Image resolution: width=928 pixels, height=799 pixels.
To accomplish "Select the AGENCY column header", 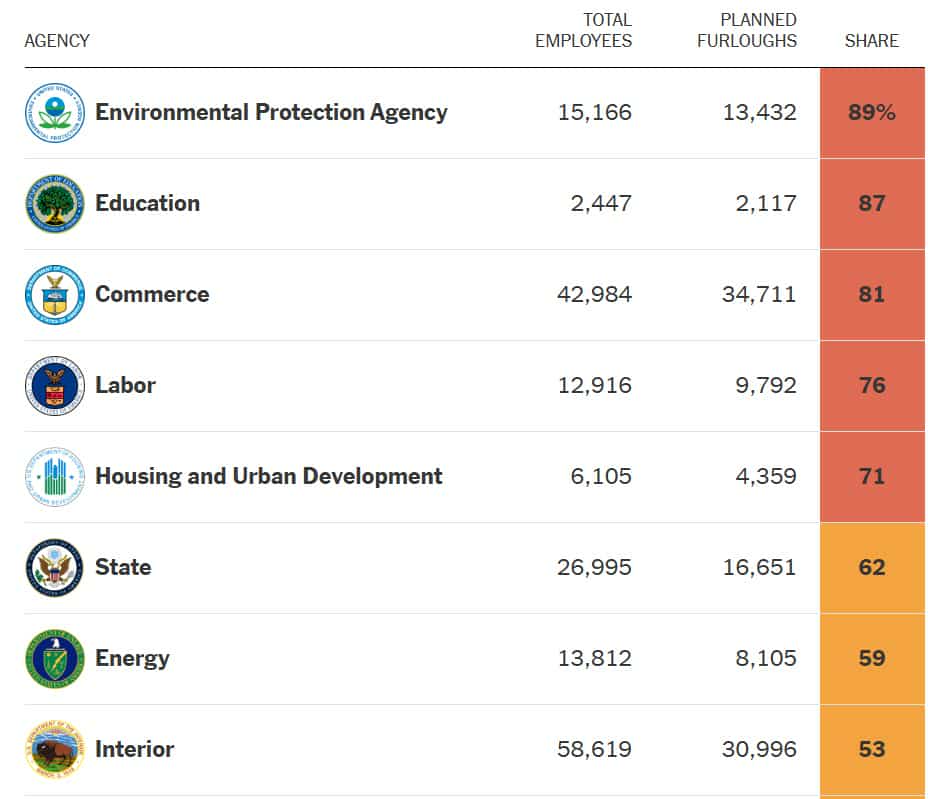I will pyautogui.click(x=57, y=41).
